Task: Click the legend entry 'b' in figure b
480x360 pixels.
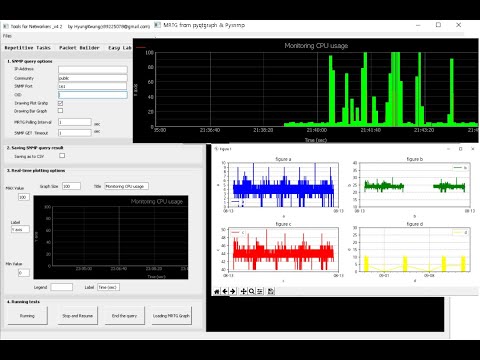Action: click(461, 168)
